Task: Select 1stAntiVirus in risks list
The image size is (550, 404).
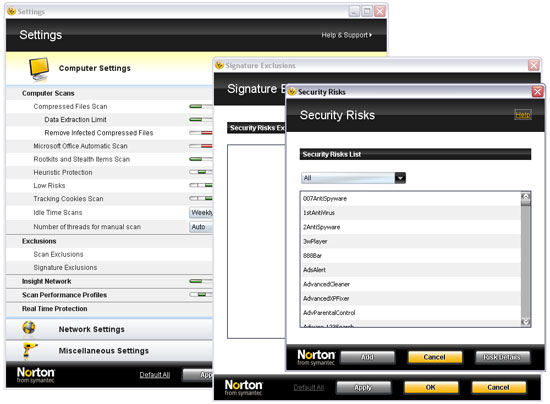Action: (411, 213)
